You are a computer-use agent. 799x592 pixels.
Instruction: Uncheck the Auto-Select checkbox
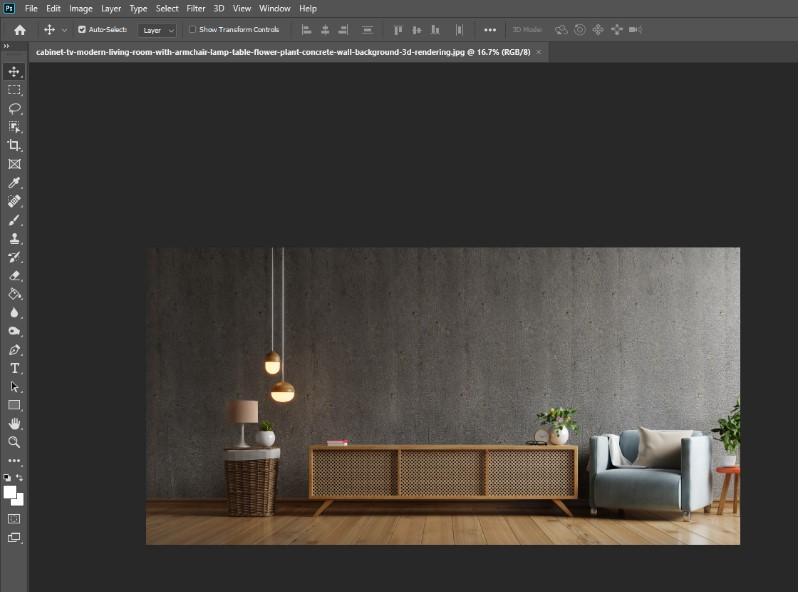tap(82, 30)
